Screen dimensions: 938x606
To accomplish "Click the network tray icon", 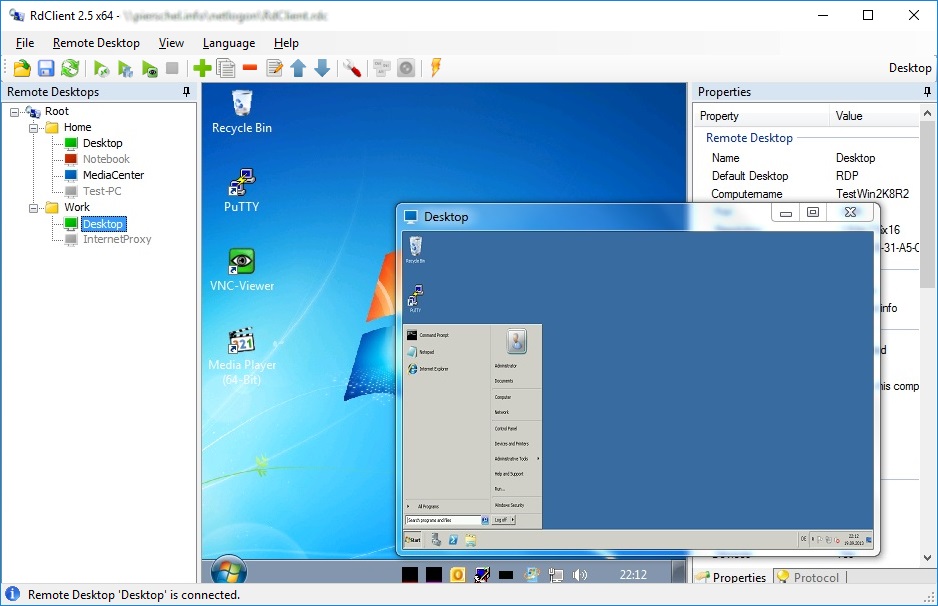I will click(x=556, y=575).
